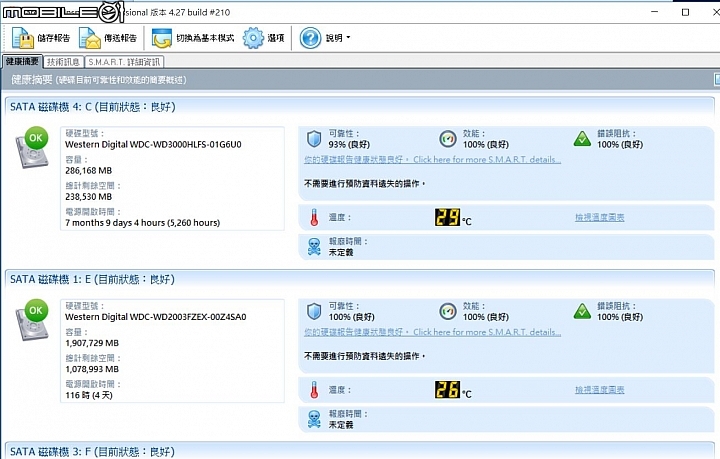Click the OK drive icon for disk 4: C
The width and height of the screenshot is (720, 459).
(x=32, y=147)
